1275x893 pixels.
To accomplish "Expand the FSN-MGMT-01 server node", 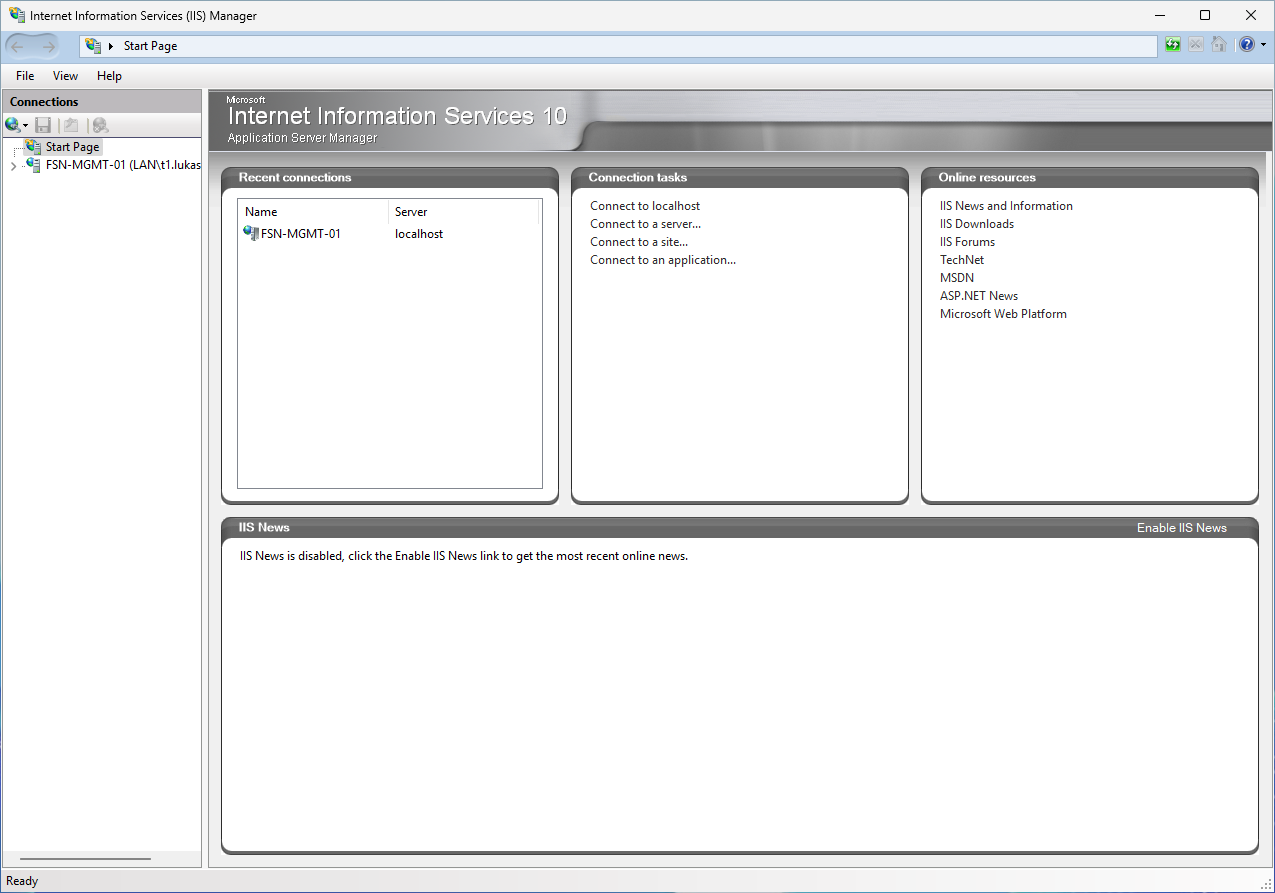I will [12, 165].
